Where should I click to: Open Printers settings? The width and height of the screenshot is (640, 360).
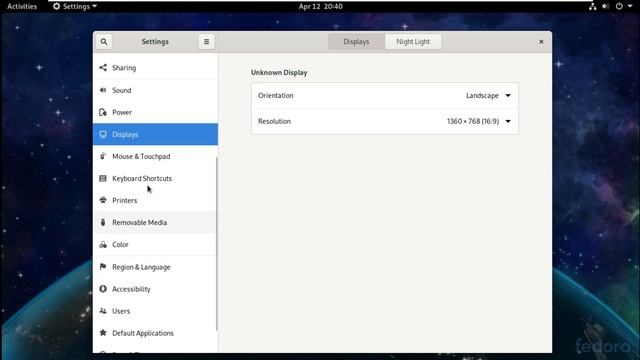click(x=155, y=200)
